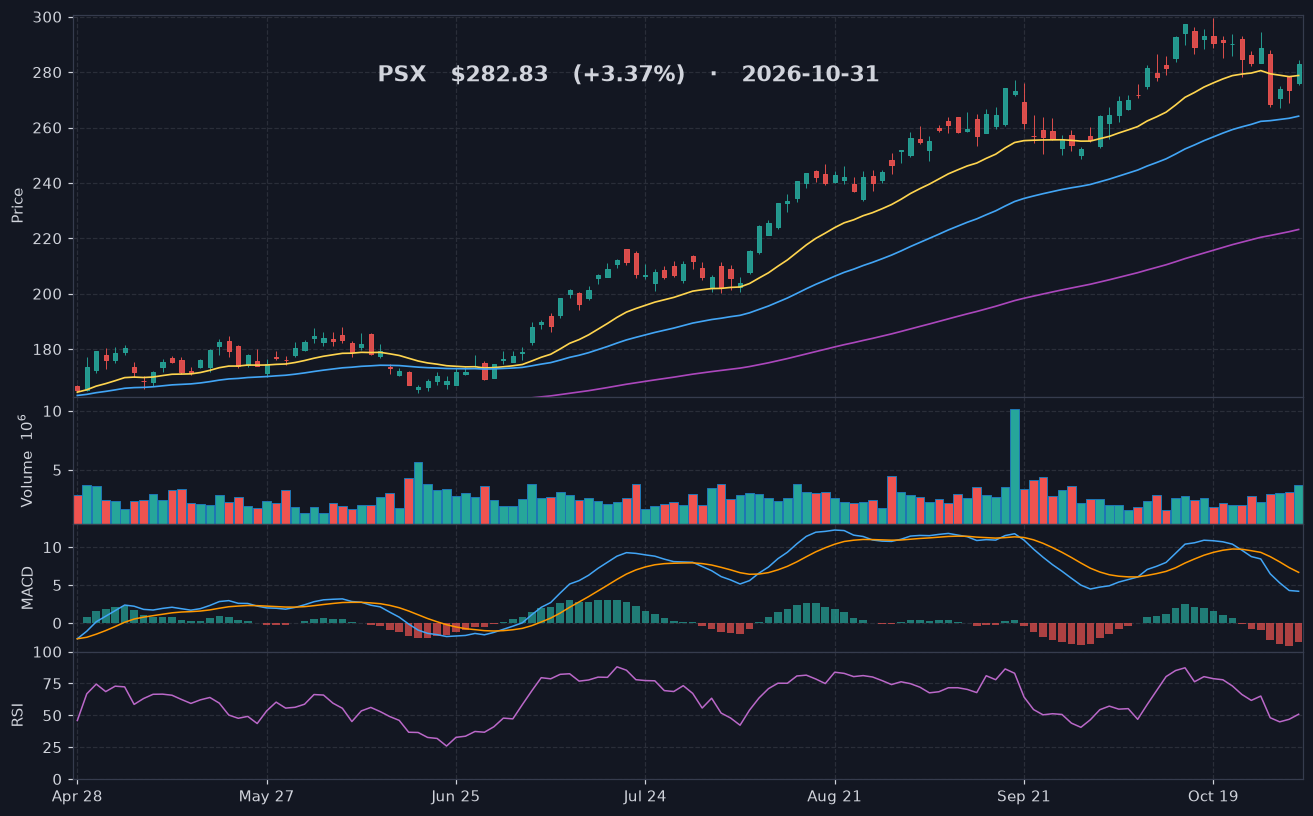Screen dimensions: 1313x816
Task: Click the tallest volume bar near Sep 21
Action: point(1015,466)
